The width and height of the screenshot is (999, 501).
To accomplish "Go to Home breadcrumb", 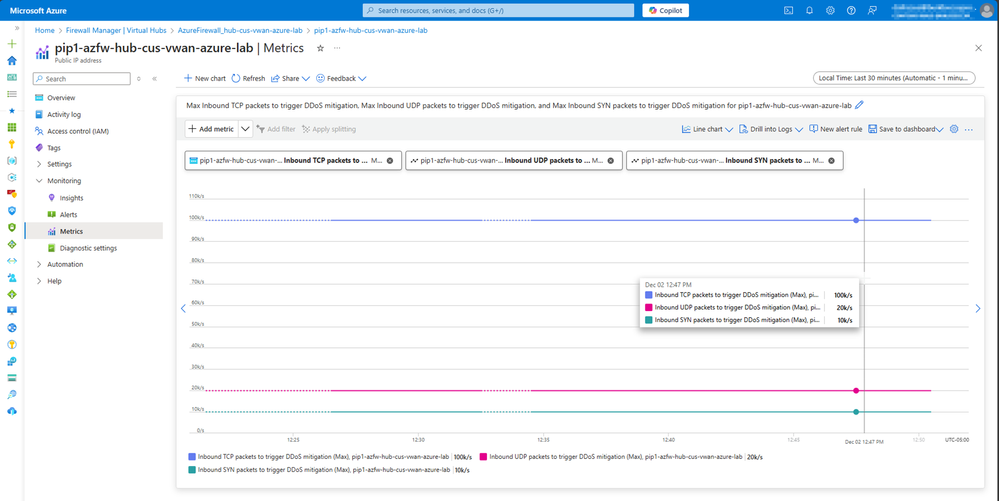I will click(x=45, y=30).
